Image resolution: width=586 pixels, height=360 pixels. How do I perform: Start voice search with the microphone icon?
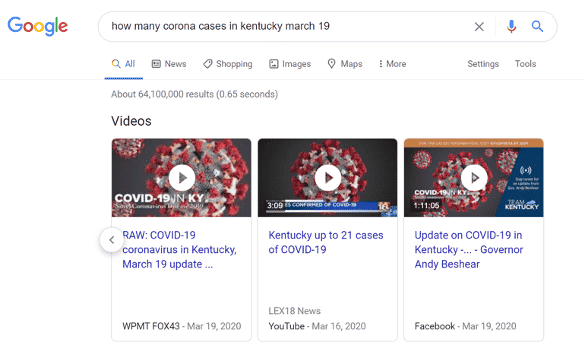(511, 27)
